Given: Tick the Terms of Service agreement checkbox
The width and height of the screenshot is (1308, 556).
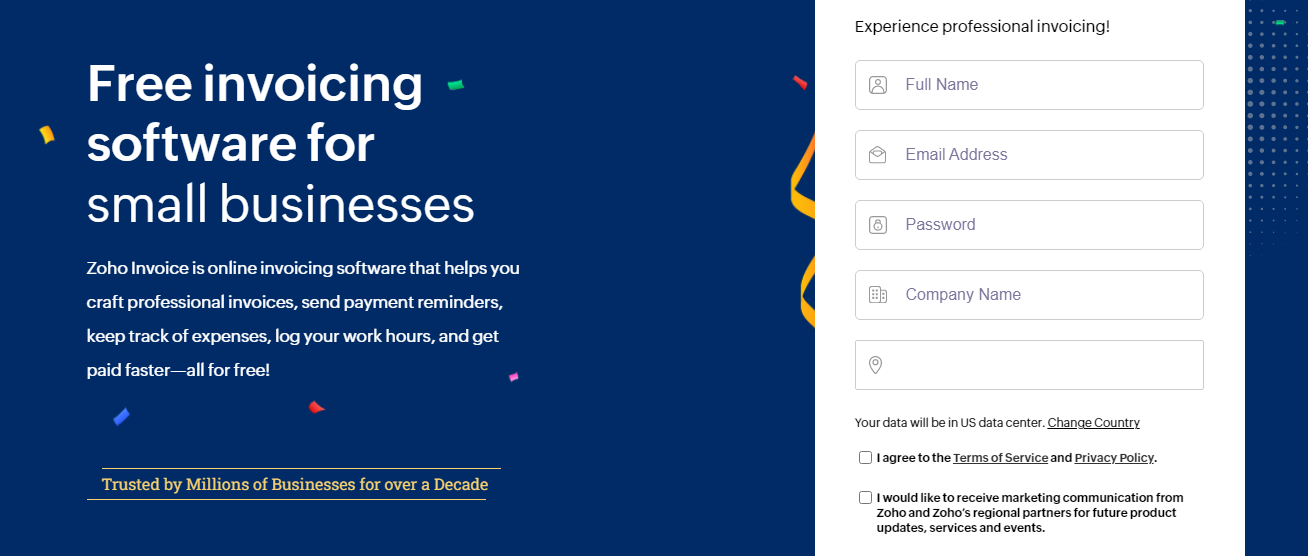Looking at the screenshot, I should tap(865, 458).
